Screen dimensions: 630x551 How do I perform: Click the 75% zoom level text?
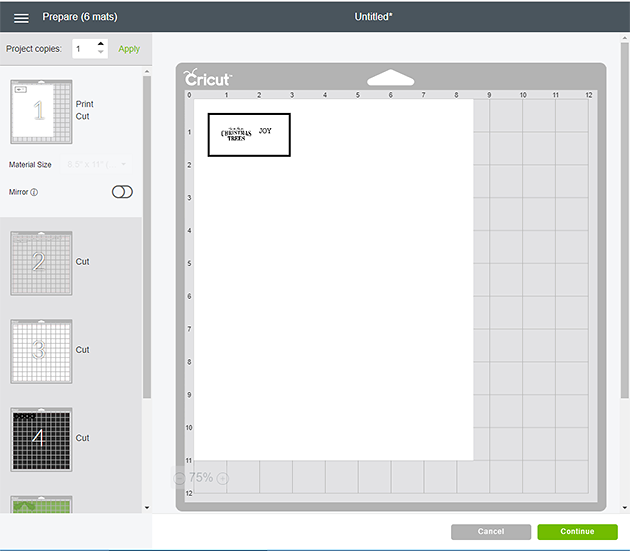[x=201, y=477]
